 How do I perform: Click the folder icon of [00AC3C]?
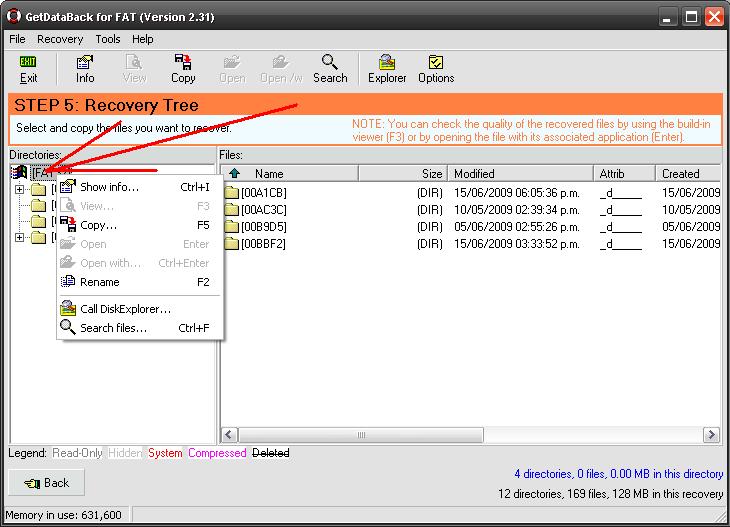tap(231, 209)
